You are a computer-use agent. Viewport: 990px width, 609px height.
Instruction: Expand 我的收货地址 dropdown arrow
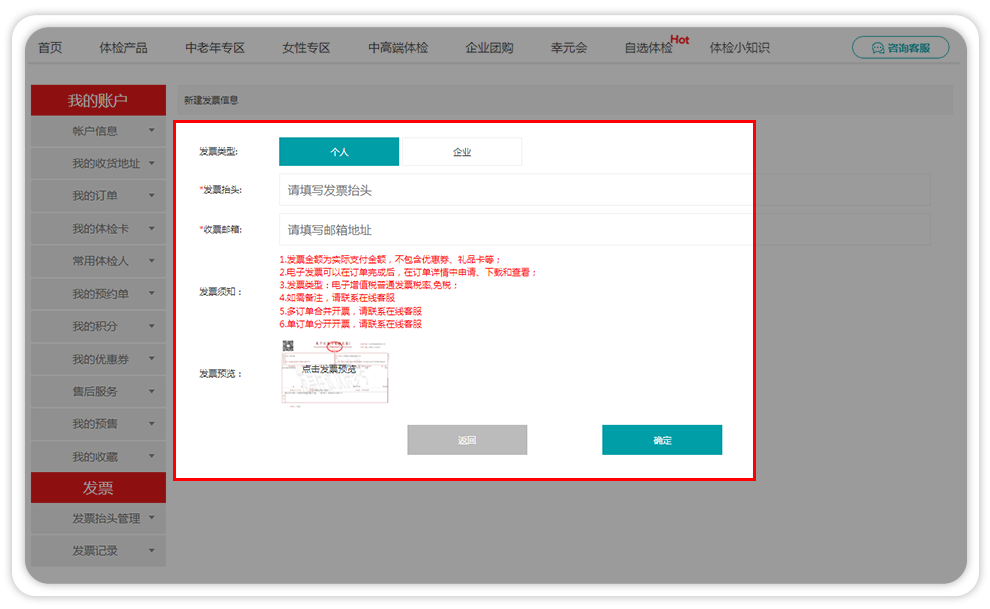(152, 163)
